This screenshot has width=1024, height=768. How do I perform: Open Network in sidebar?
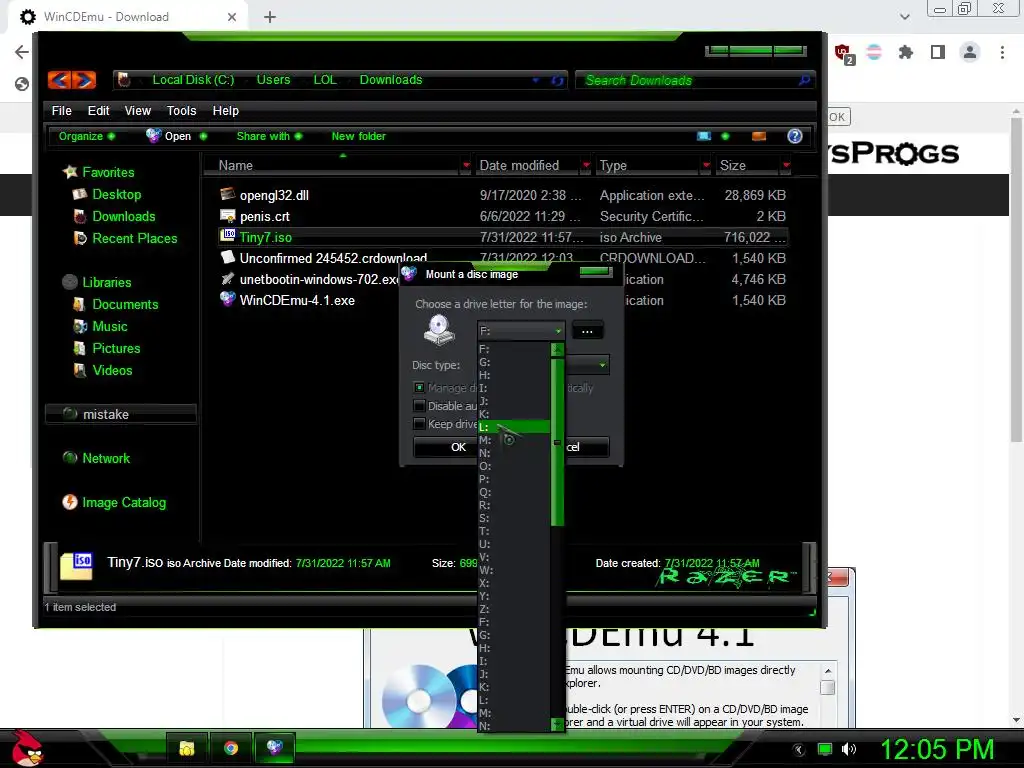pyautogui.click(x=106, y=458)
